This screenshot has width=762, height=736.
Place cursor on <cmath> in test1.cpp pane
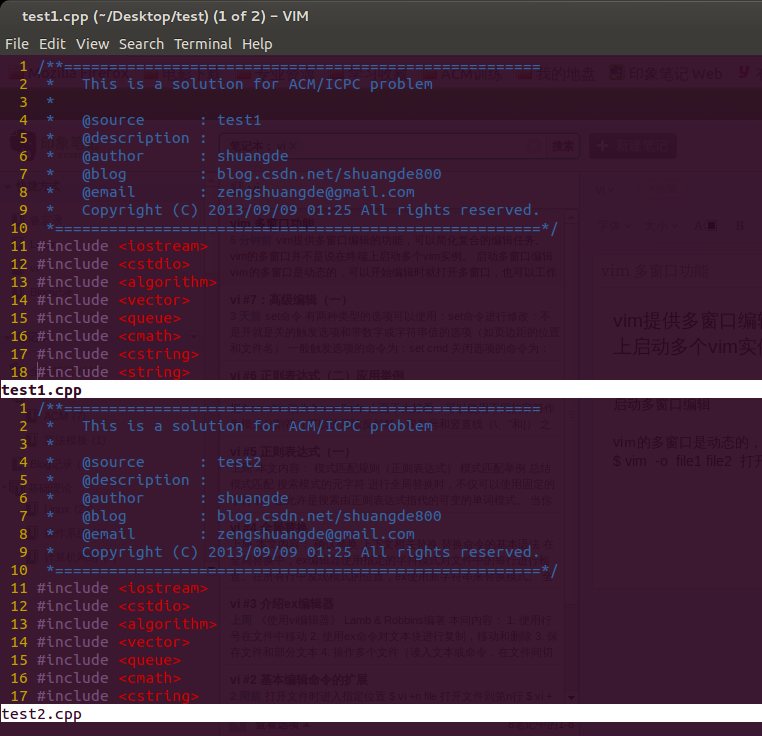150,336
